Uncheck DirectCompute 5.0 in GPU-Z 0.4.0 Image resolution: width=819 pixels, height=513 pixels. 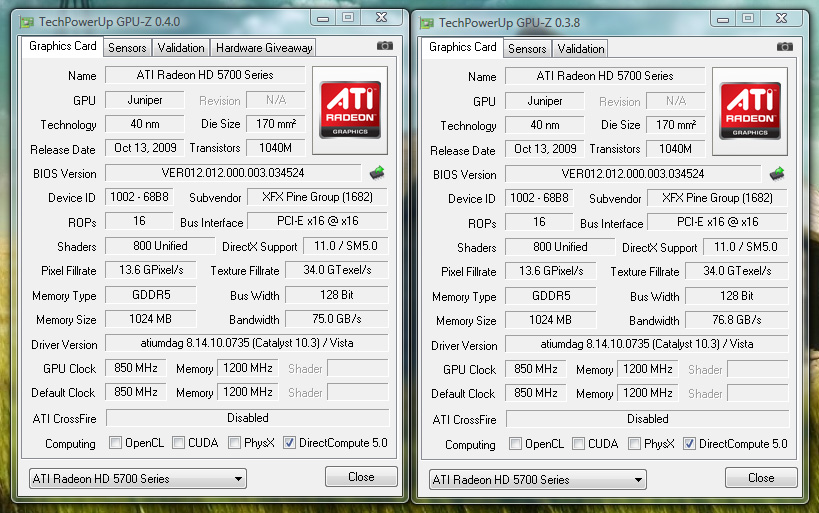(x=290, y=443)
